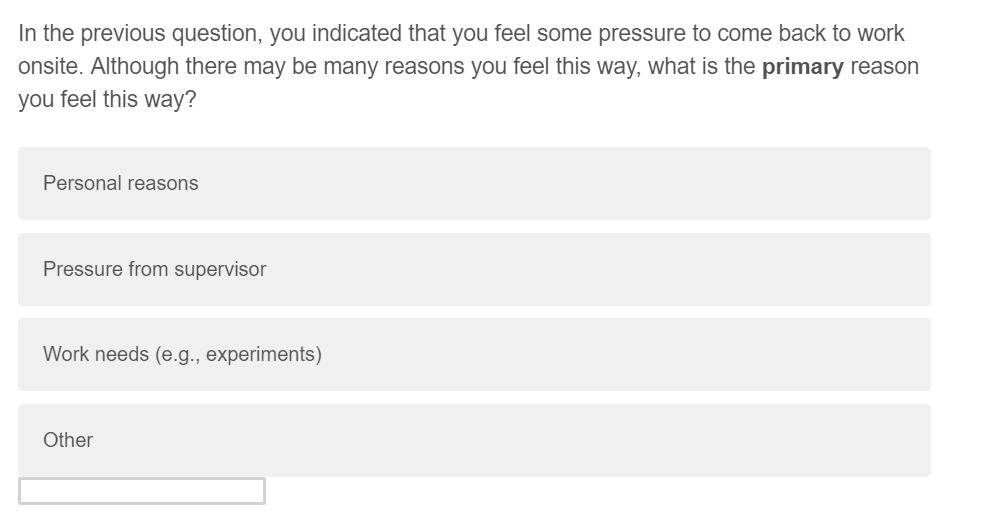1004x521 pixels.
Task: Click the "Pressure from supervisor" label text
Action: [155, 270]
